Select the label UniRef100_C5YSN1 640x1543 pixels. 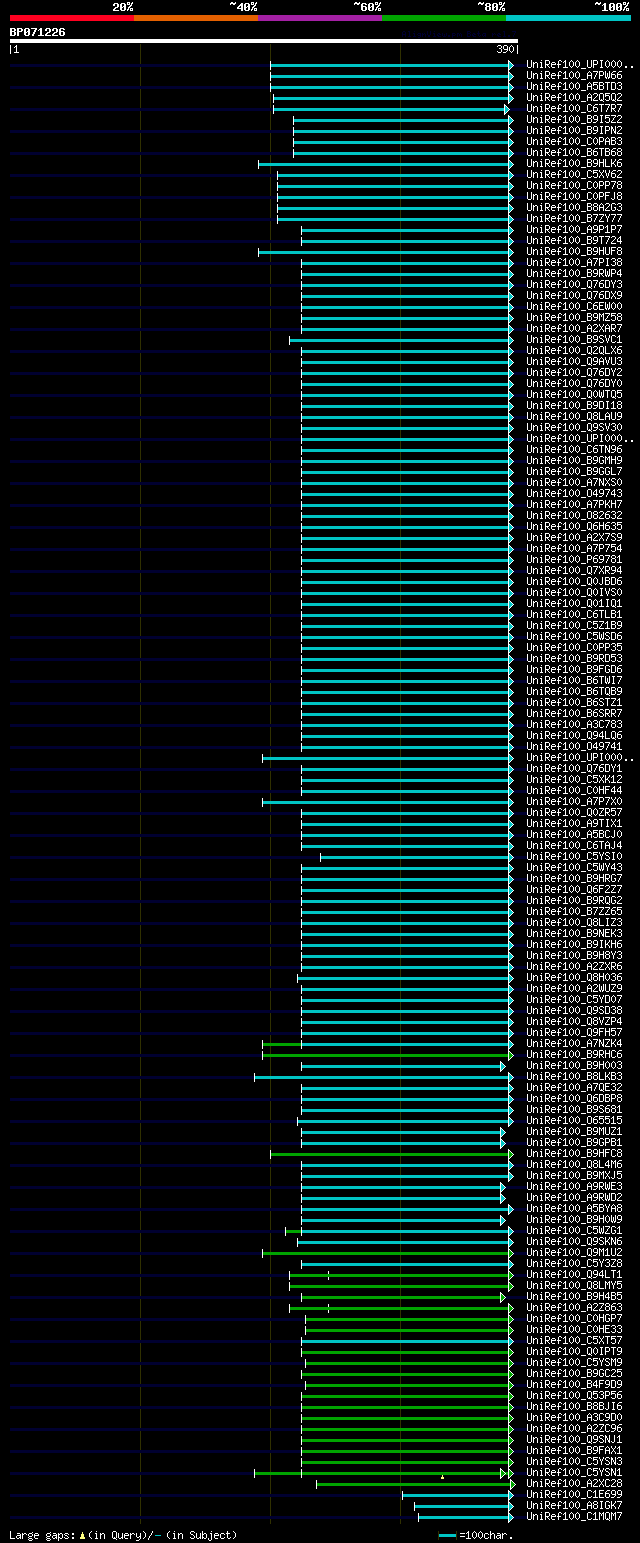pos(574,1473)
